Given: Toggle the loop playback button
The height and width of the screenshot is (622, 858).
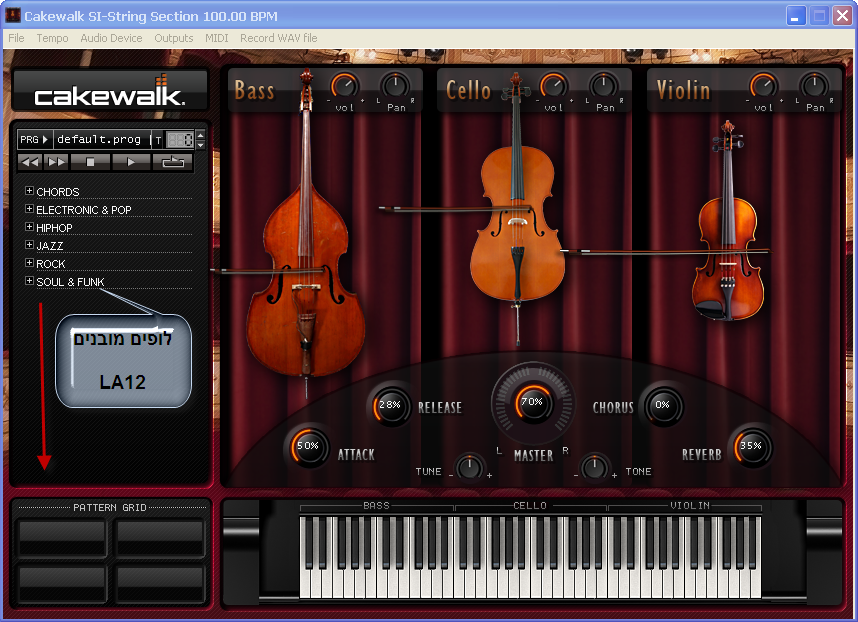Looking at the screenshot, I should click(172, 162).
